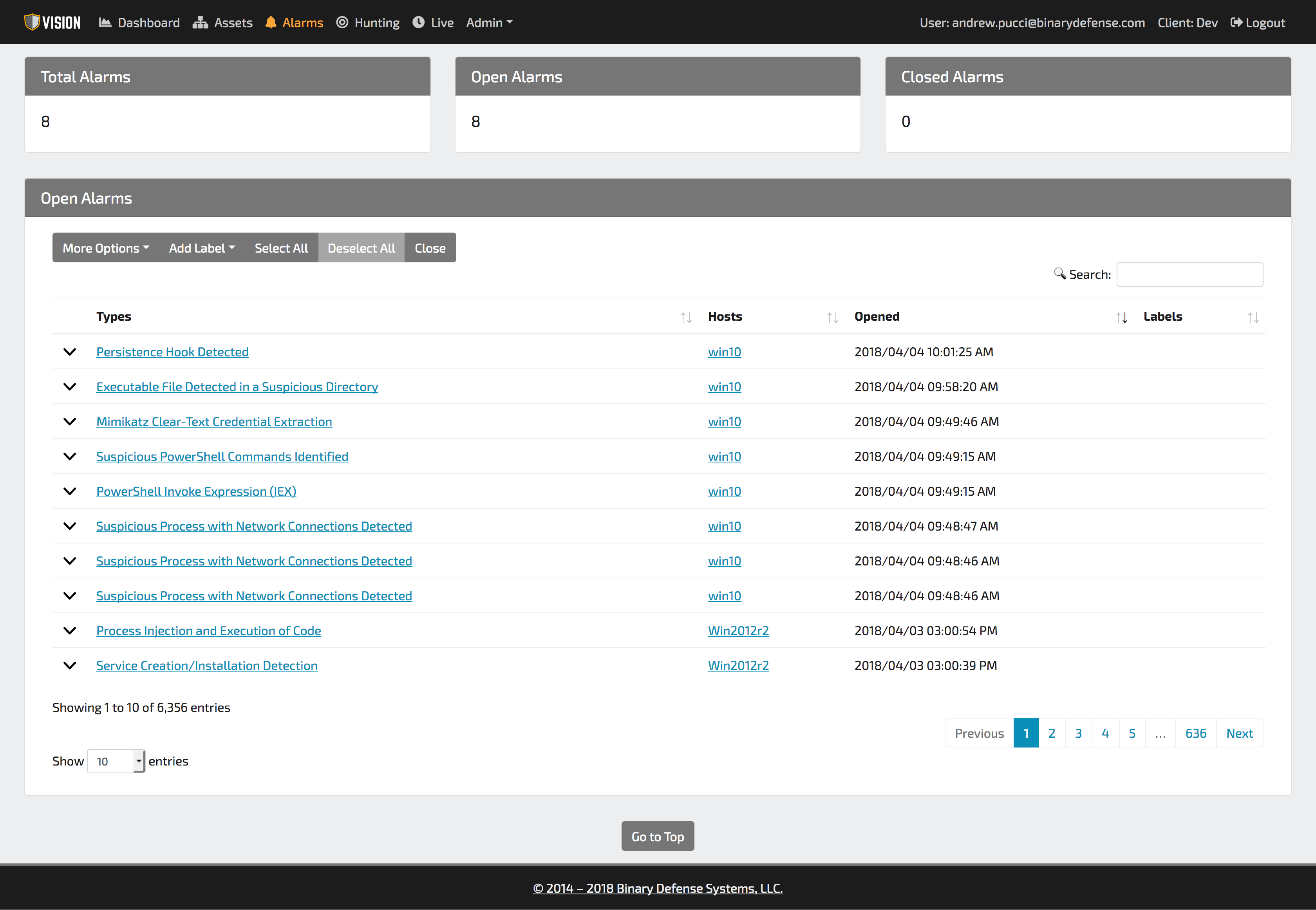
Task: Expand the Executable File Detected row chevron
Action: click(70, 386)
